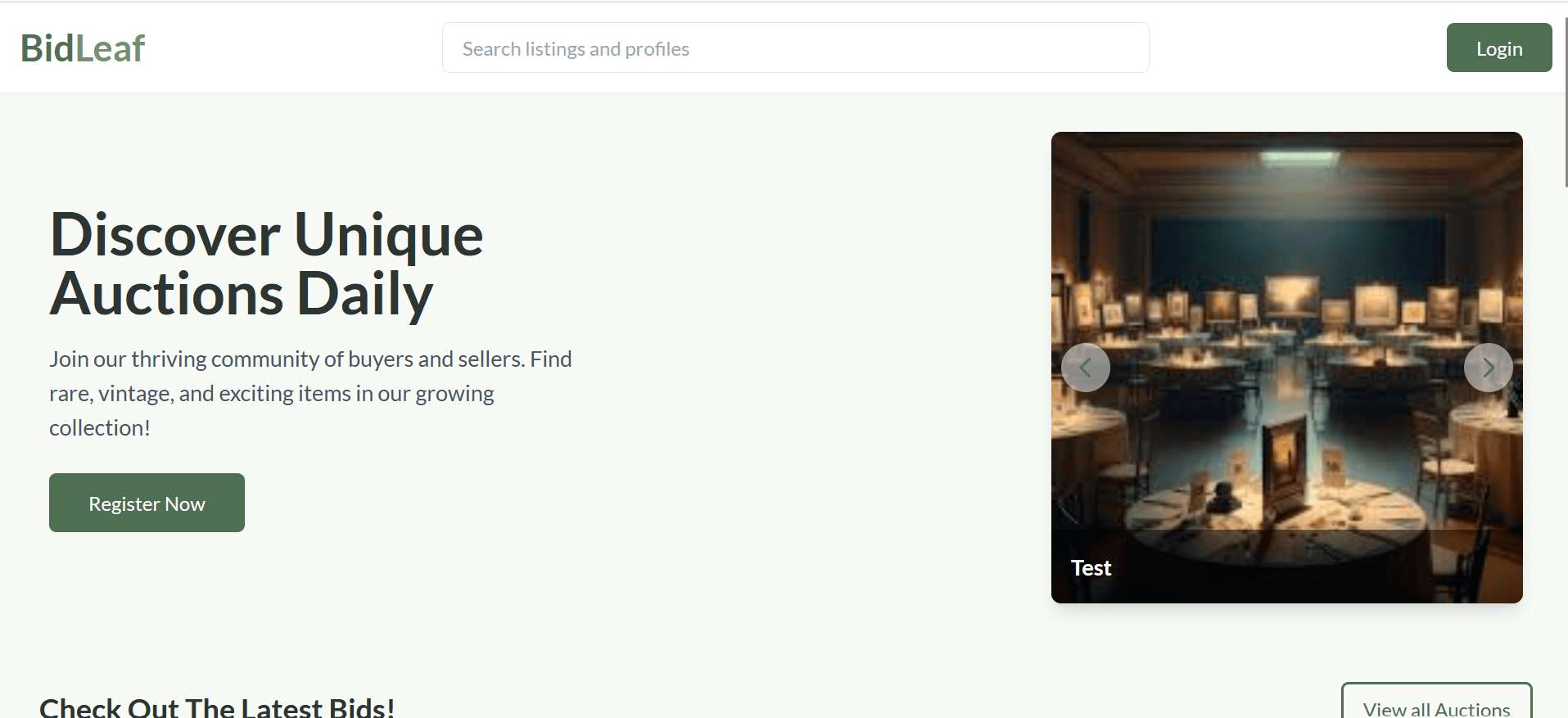Show the previous carousel slide
The width and height of the screenshot is (1568, 718).
1085,368
